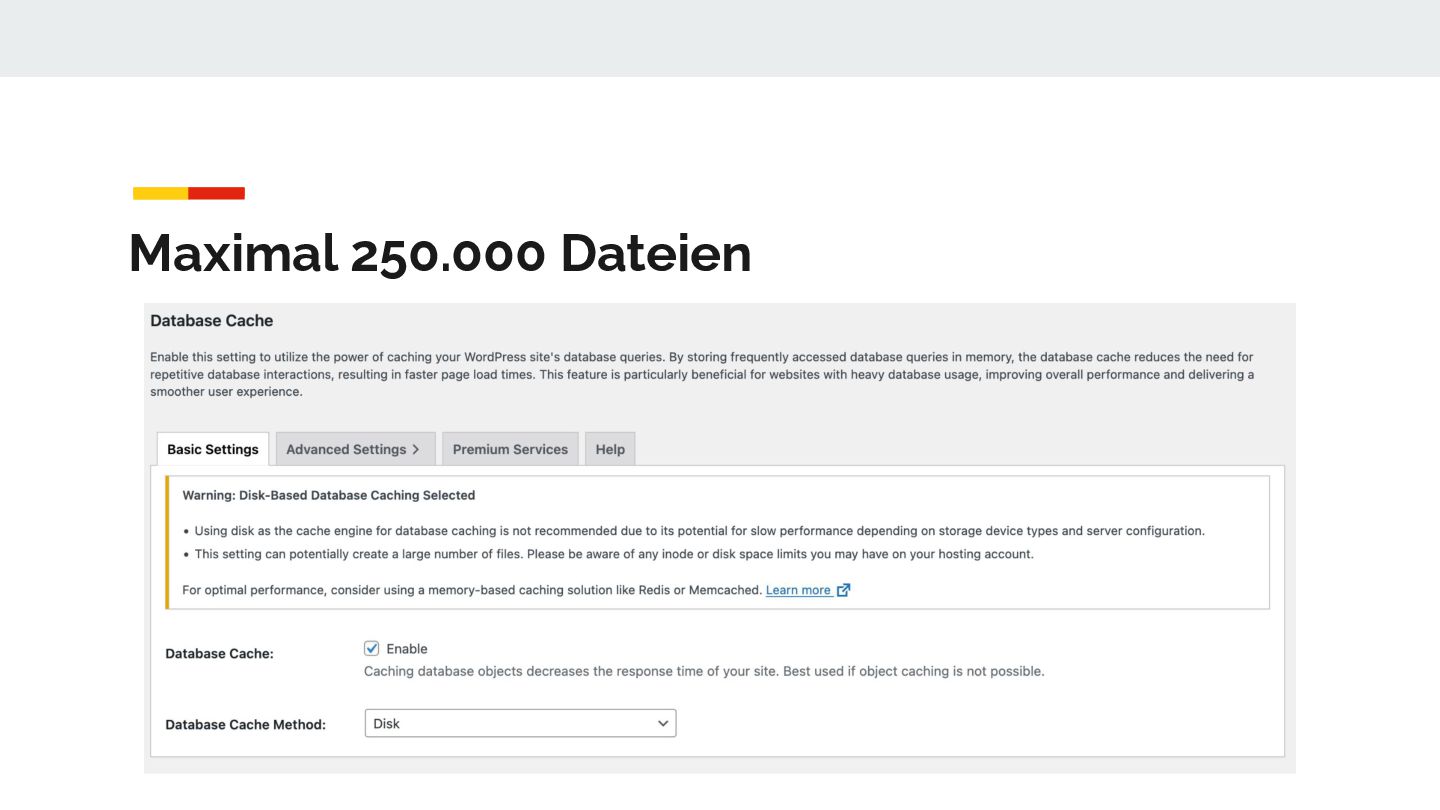Click the chevron arrow on Advanced Settings tab
The width and height of the screenshot is (1440, 810).
416,450
